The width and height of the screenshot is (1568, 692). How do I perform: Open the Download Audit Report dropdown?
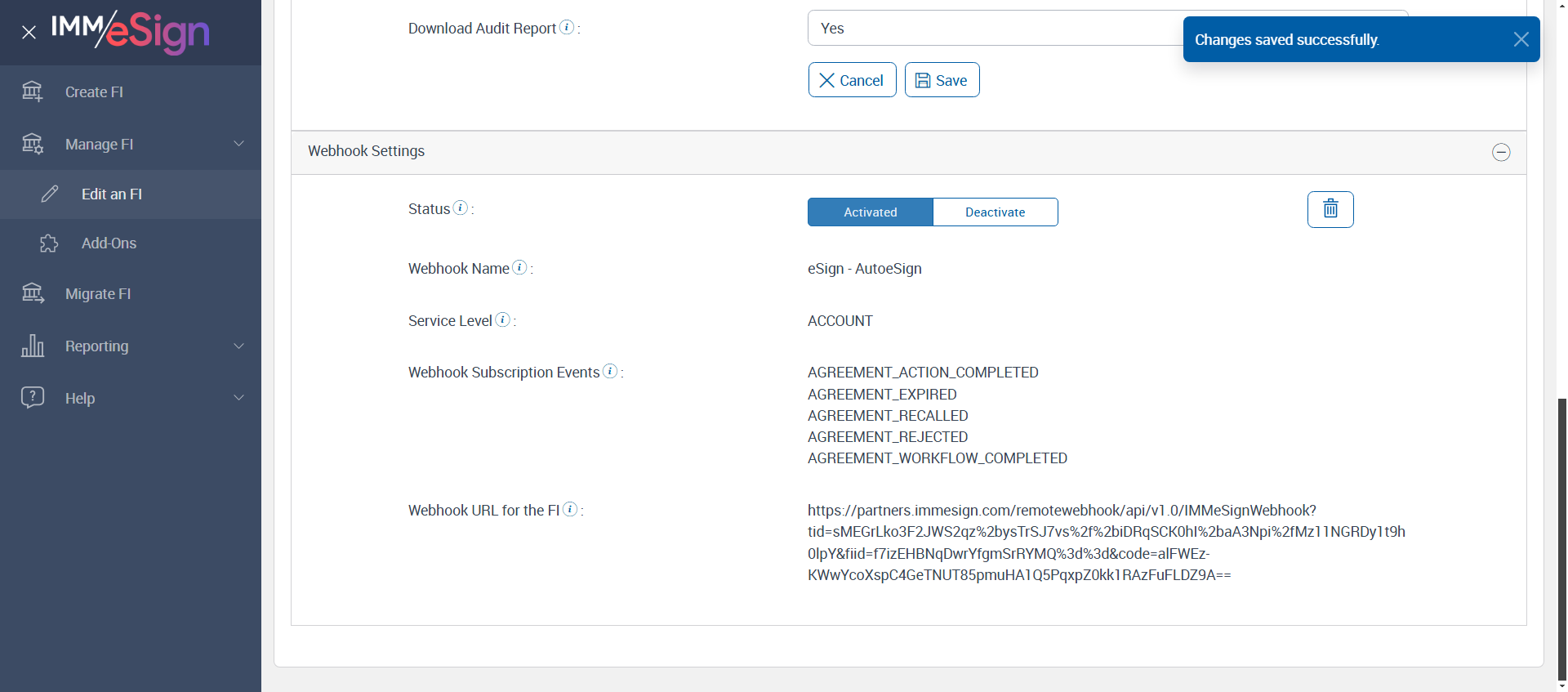tap(1107, 28)
